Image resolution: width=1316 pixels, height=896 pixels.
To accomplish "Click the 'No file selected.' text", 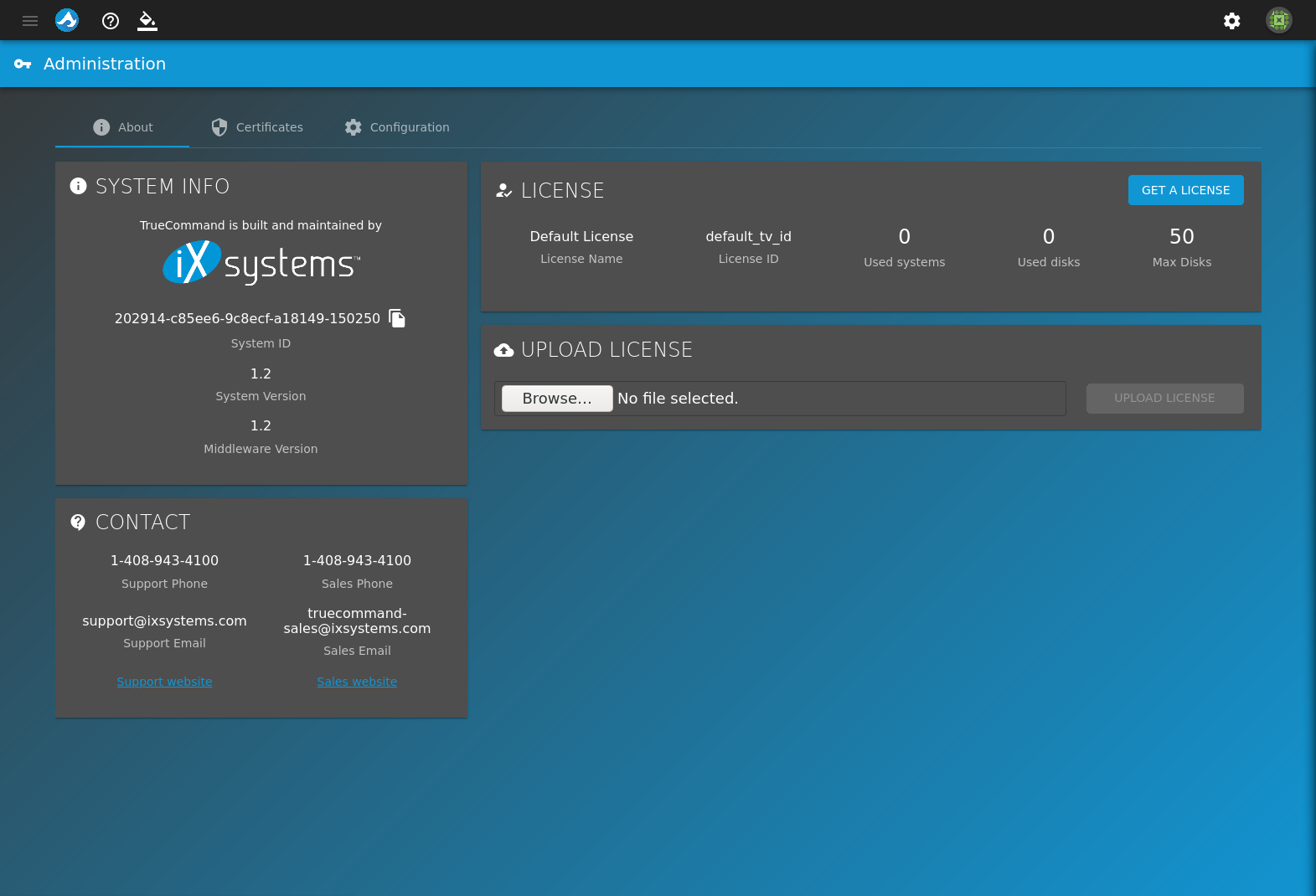I will point(678,399).
